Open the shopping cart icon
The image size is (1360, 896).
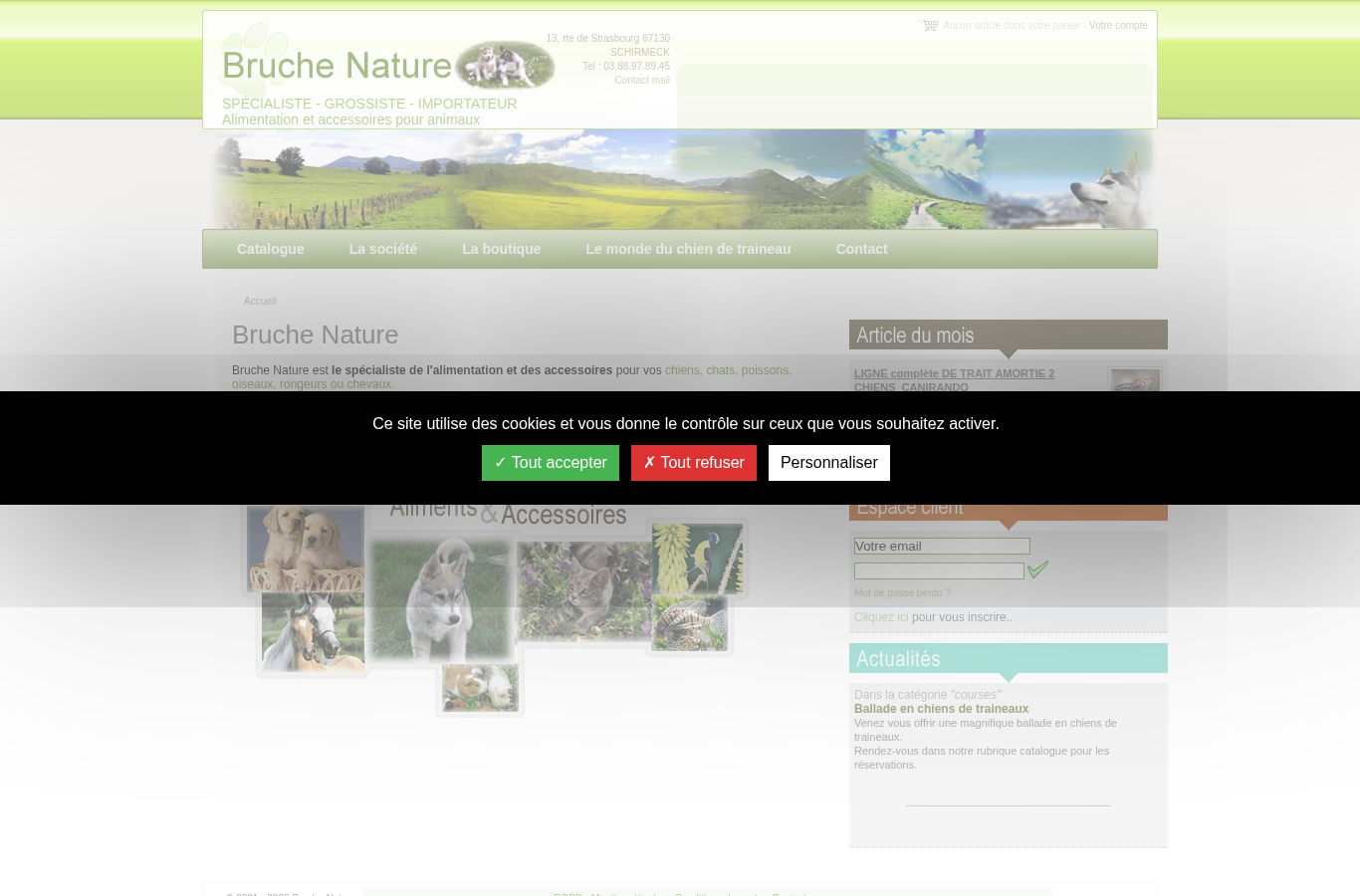[929, 25]
